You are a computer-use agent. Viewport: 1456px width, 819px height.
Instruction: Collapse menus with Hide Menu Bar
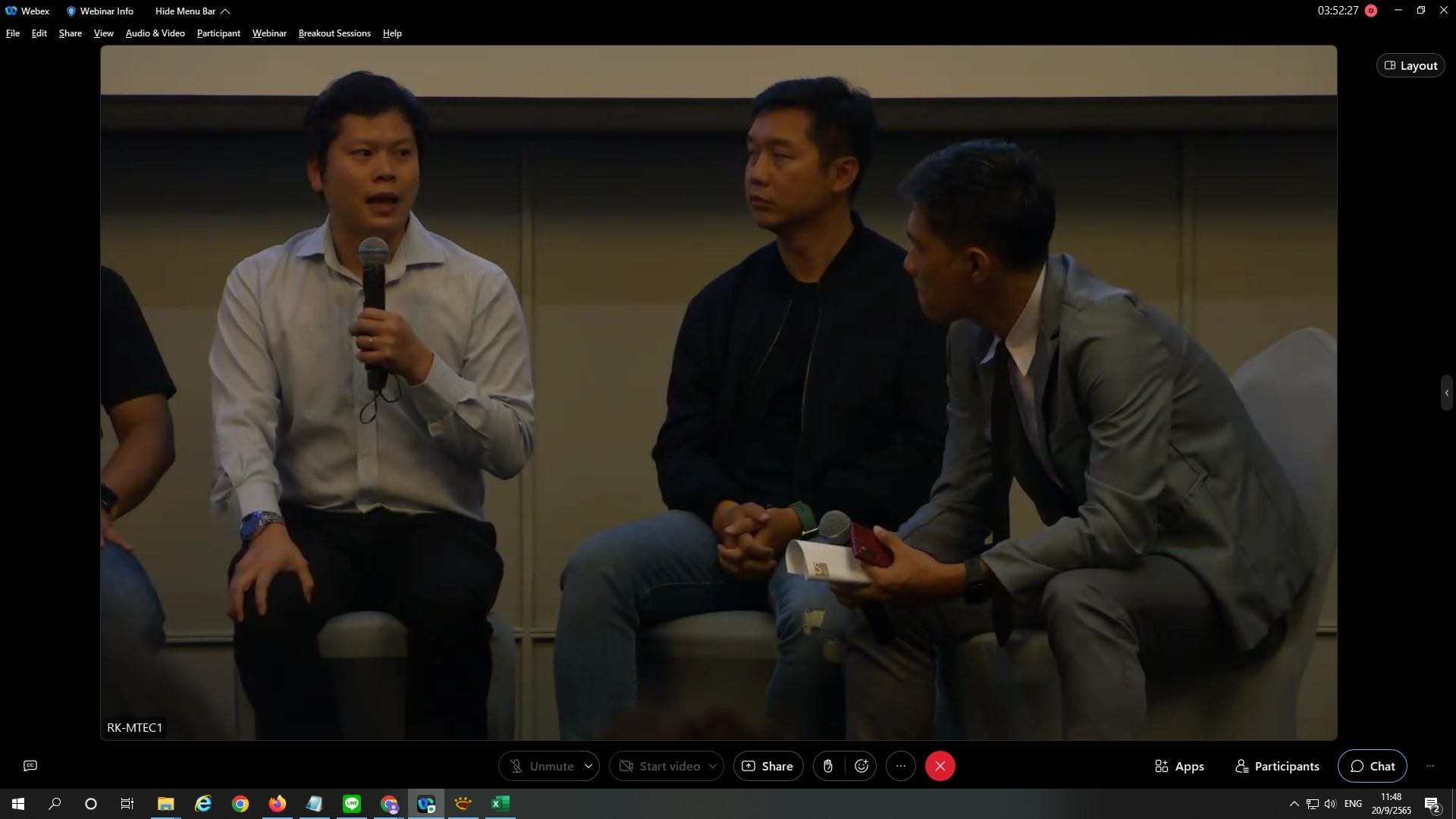pos(193,11)
